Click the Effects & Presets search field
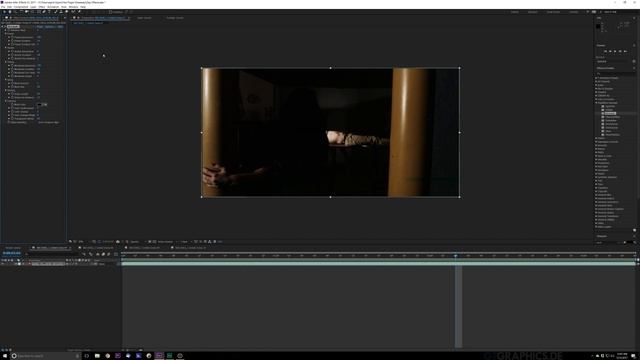The height and width of the screenshot is (360, 640). (616, 74)
